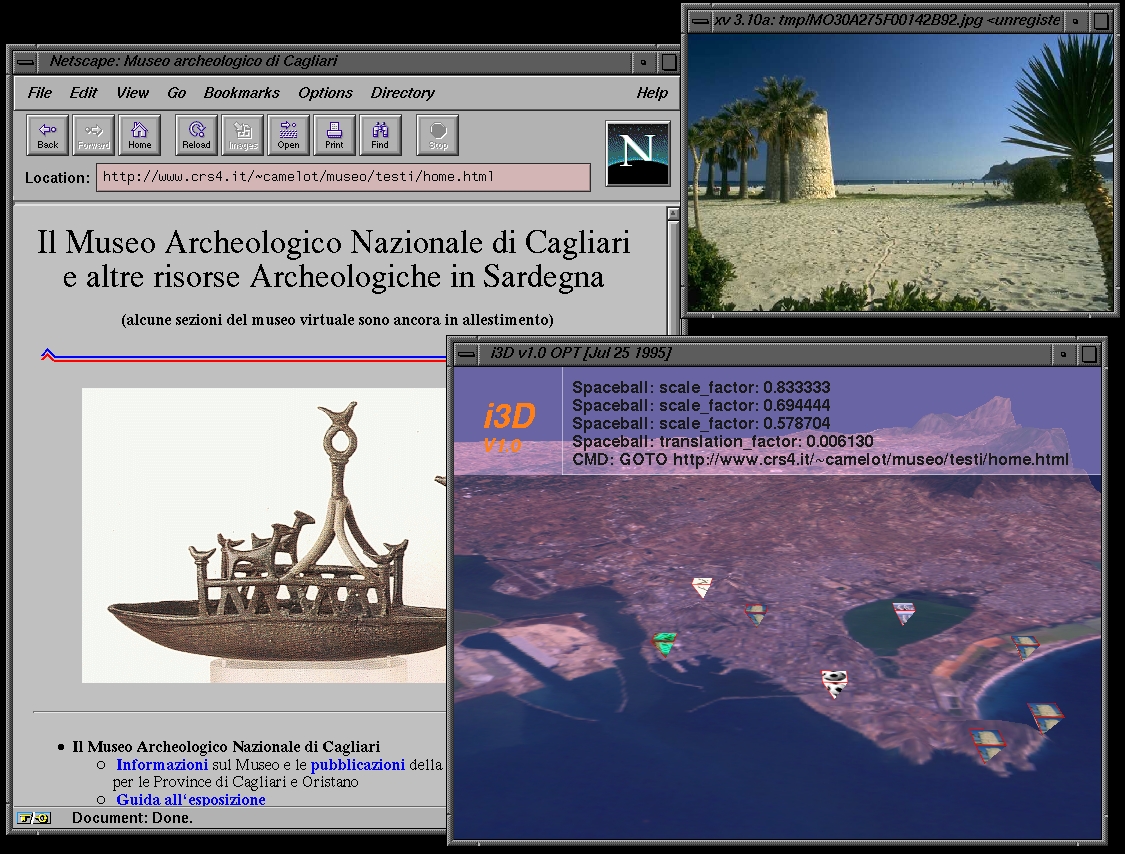
Task: Click the Location URL field
Action: [343, 177]
